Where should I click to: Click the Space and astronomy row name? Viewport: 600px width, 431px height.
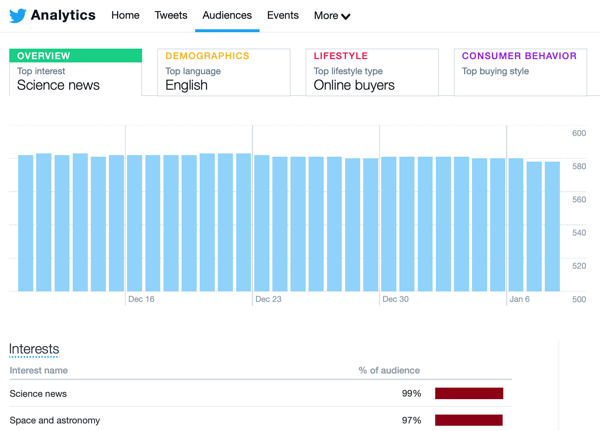(x=55, y=420)
